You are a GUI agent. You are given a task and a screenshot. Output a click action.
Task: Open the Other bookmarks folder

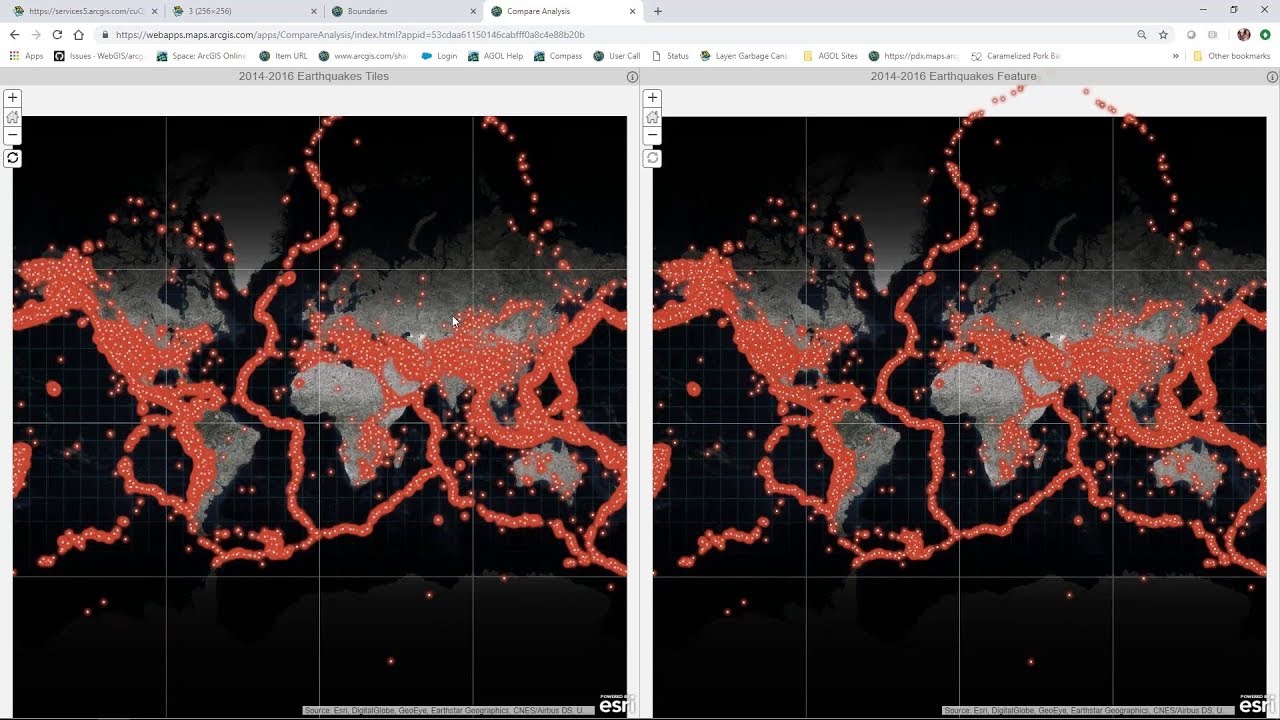[1231, 56]
